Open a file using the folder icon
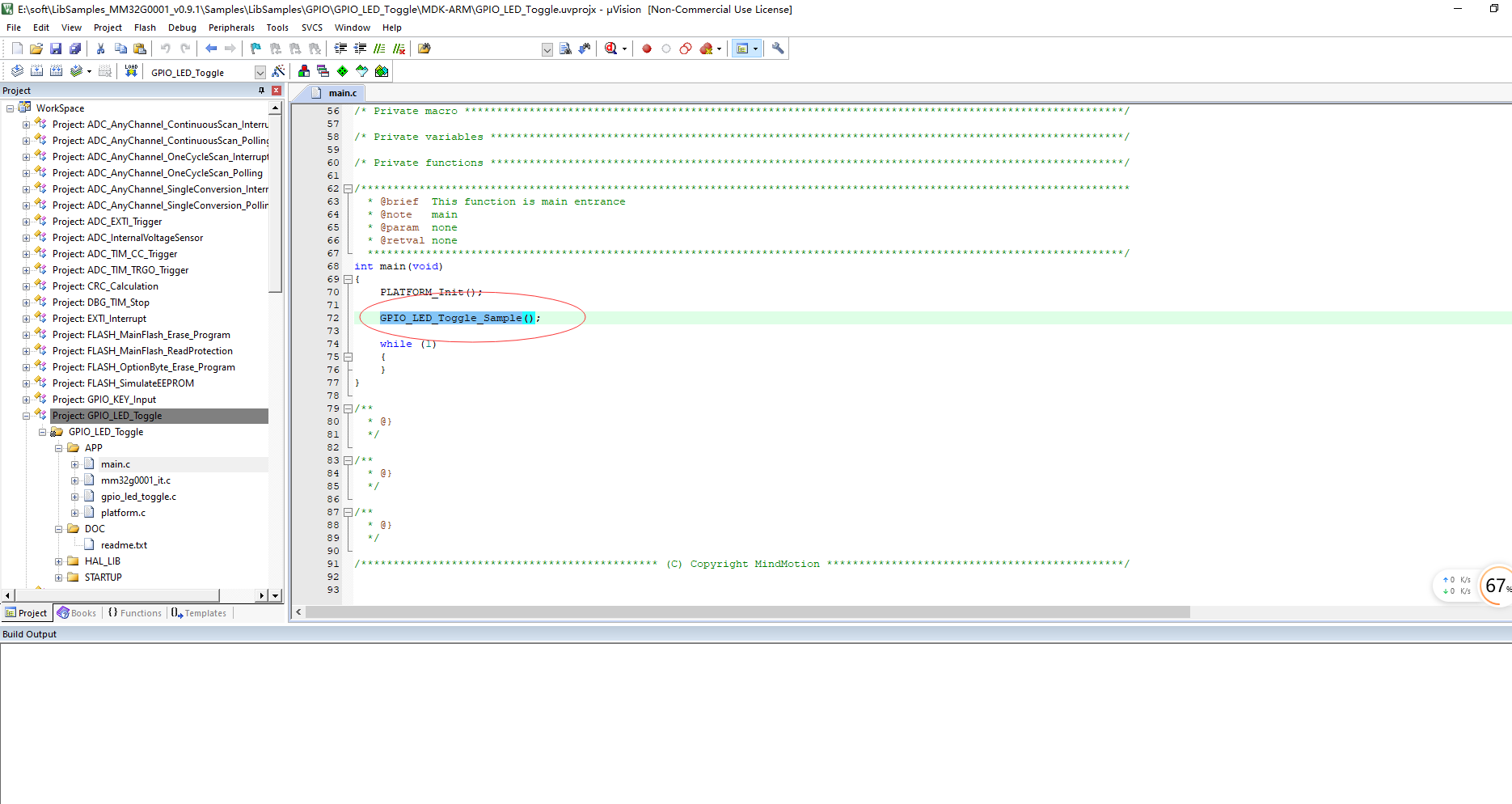 [x=36, y=49]
